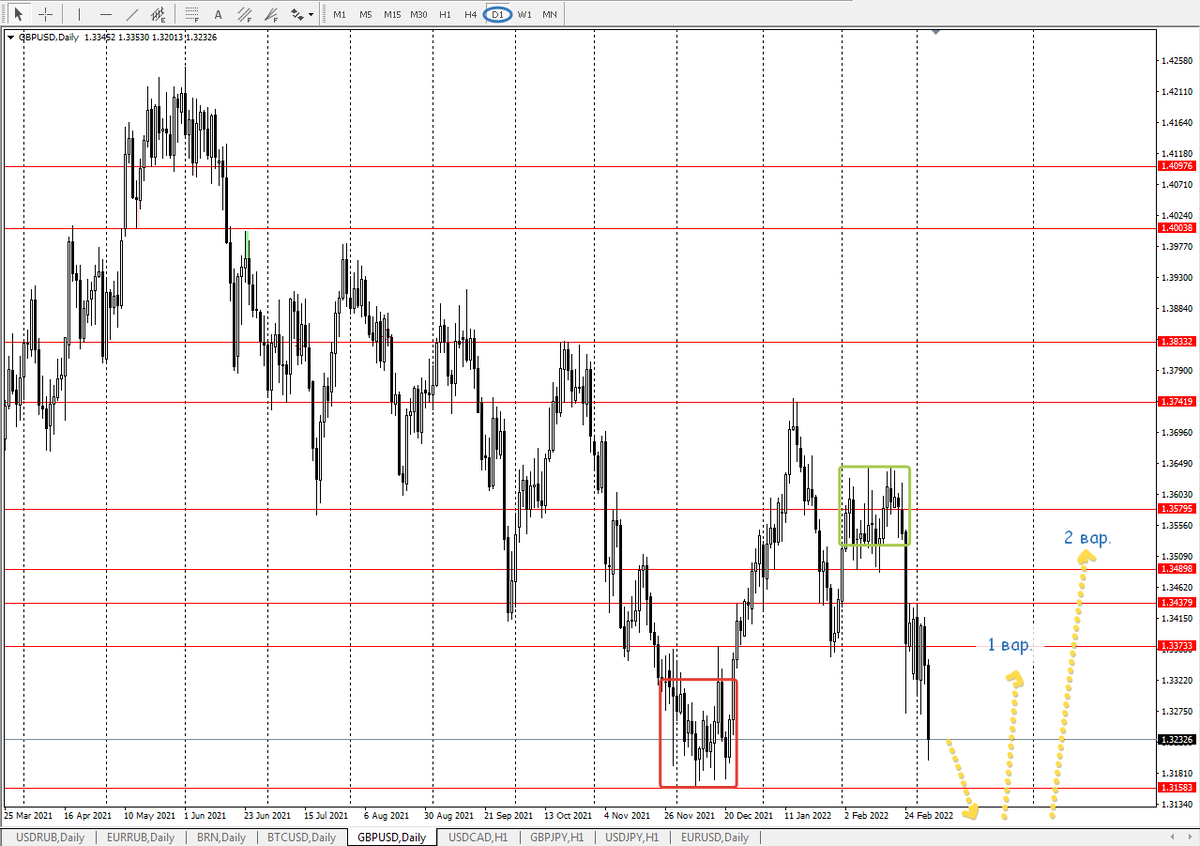Click the 1.31583 red price label
Image resolution: width=1200 pixels, height=846 pixels.
(x=1176, y=789)
